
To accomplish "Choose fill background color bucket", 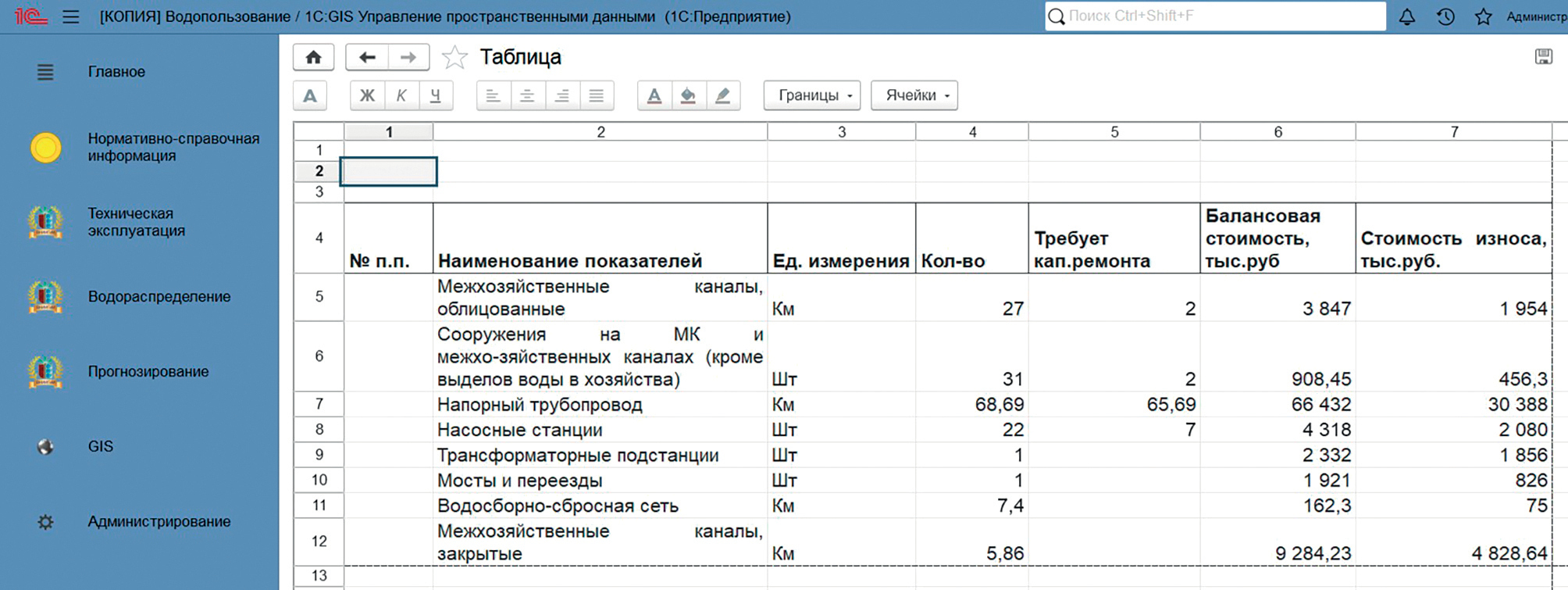I will (x=688, y=95).
